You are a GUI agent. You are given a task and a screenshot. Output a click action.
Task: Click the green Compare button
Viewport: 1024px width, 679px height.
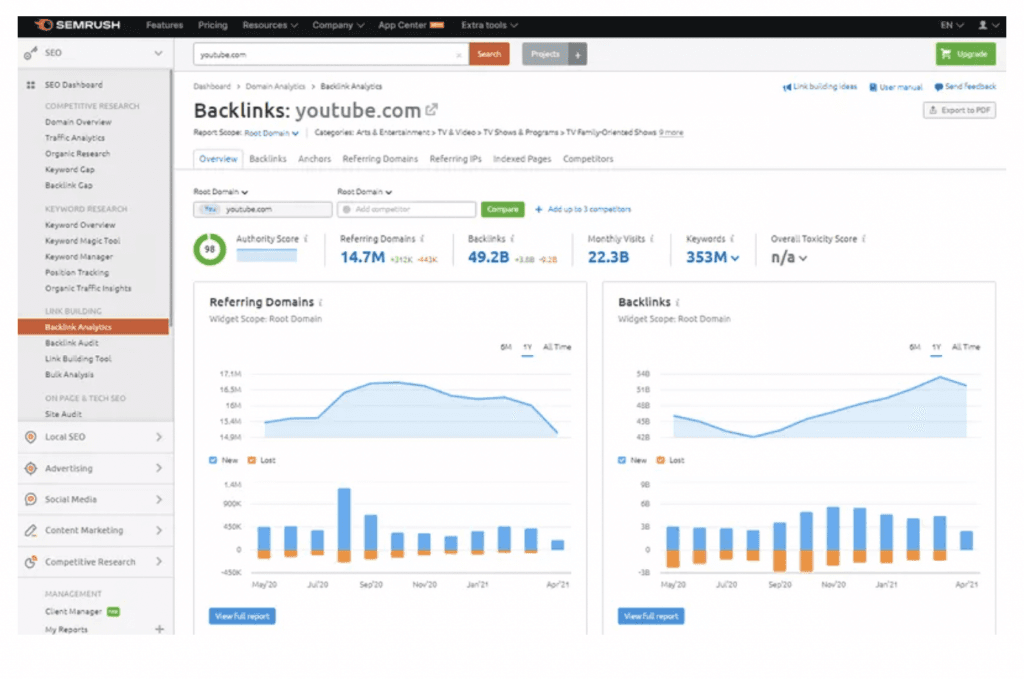tap(503, 210)
